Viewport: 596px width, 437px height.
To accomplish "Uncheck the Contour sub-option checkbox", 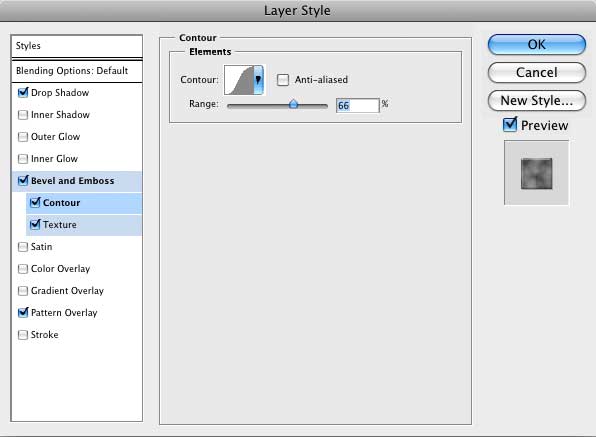I will [35, 202].
